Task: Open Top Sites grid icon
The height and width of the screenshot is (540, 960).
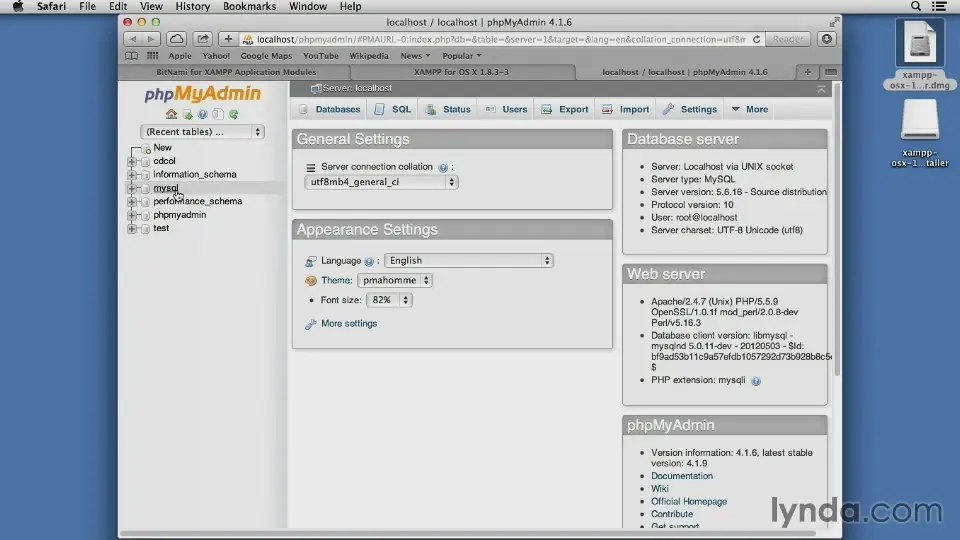Action: [x=152, y=56]
